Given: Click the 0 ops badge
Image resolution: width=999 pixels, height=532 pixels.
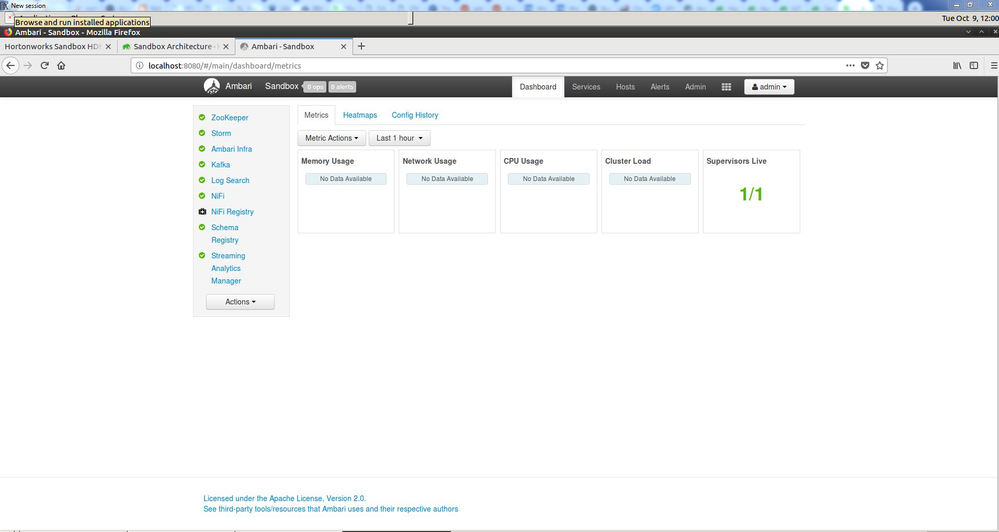Looking at the screenshot, I should (315, 87).
